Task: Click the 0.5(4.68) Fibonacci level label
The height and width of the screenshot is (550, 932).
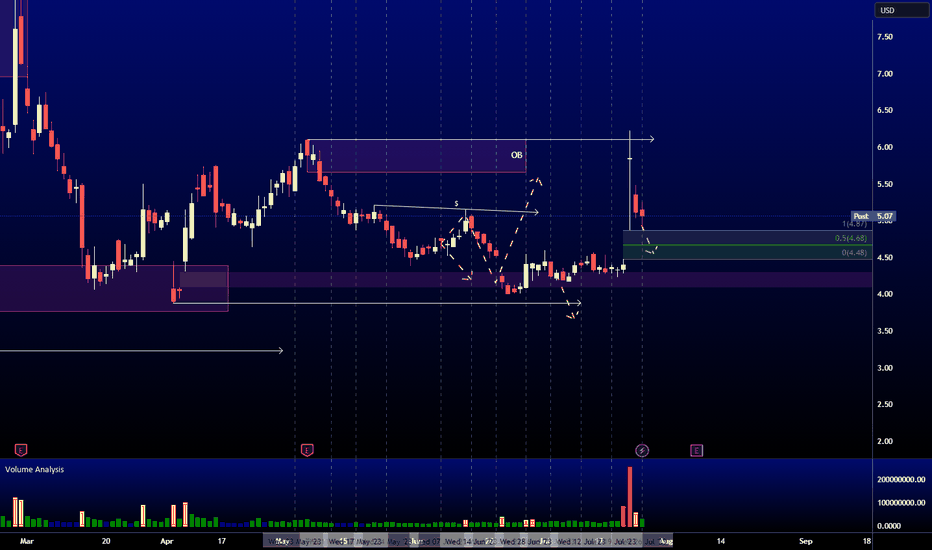Action: point(851,238)
